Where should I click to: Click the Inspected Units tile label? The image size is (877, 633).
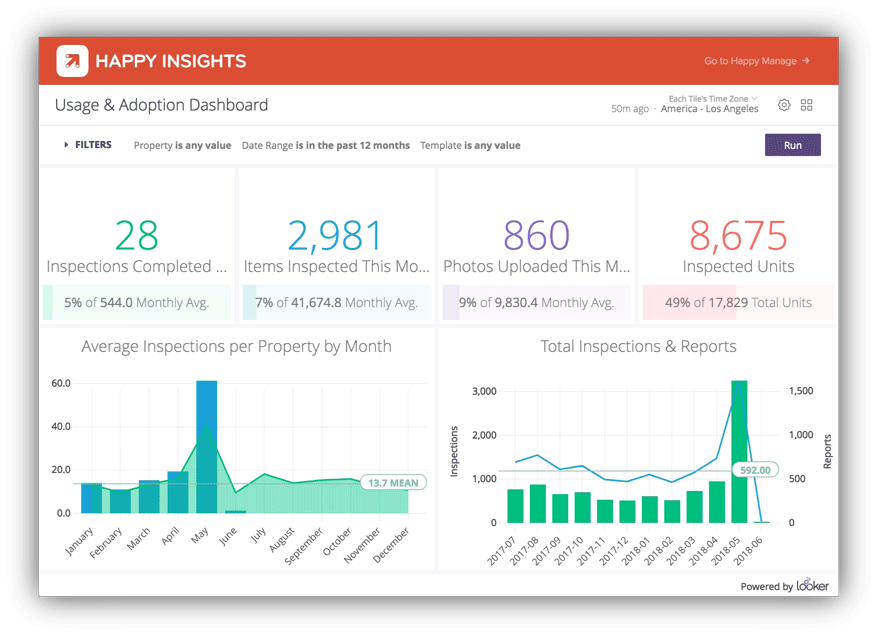click(x=738, y=267)
